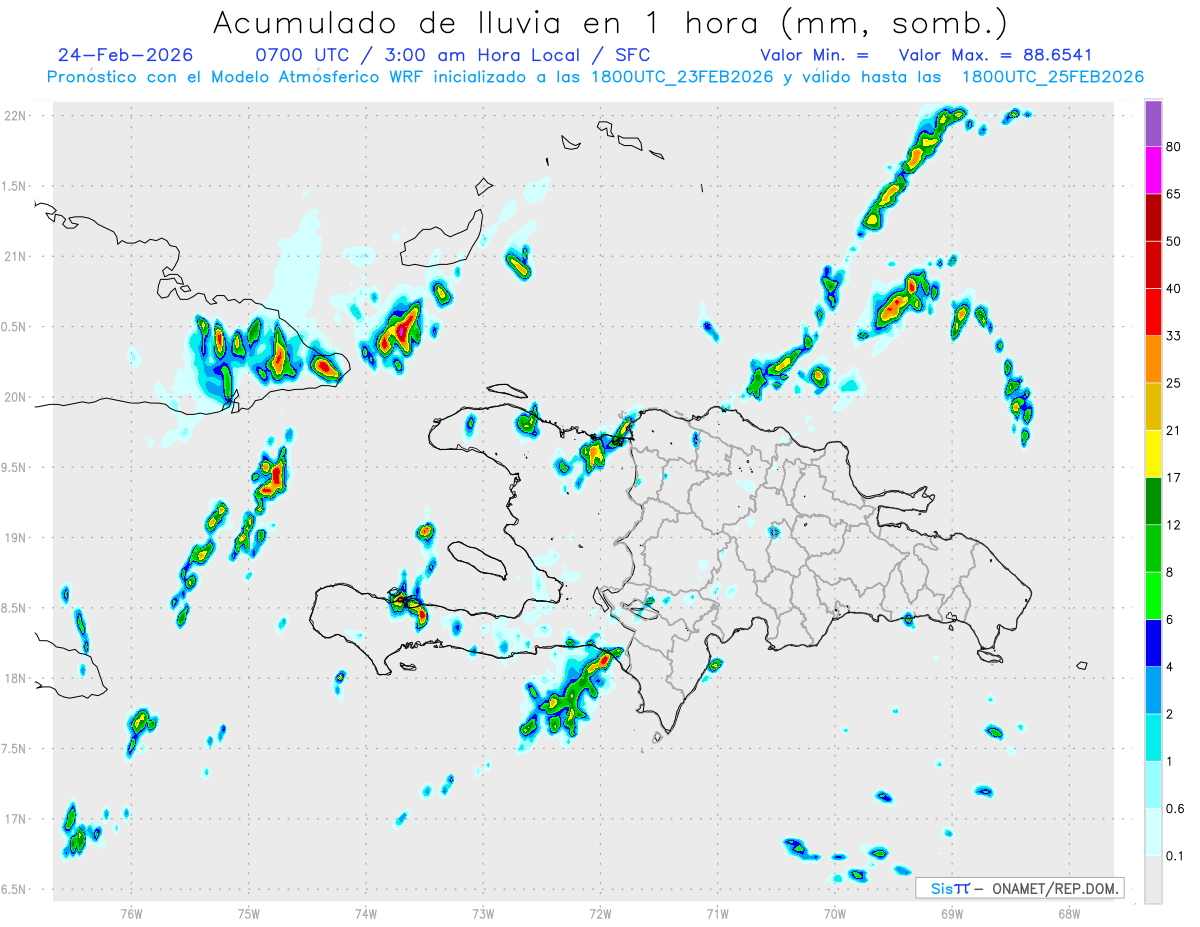1200x927 pixels.
Task: Click the '72W' longitude label
Action: [600, 912]
